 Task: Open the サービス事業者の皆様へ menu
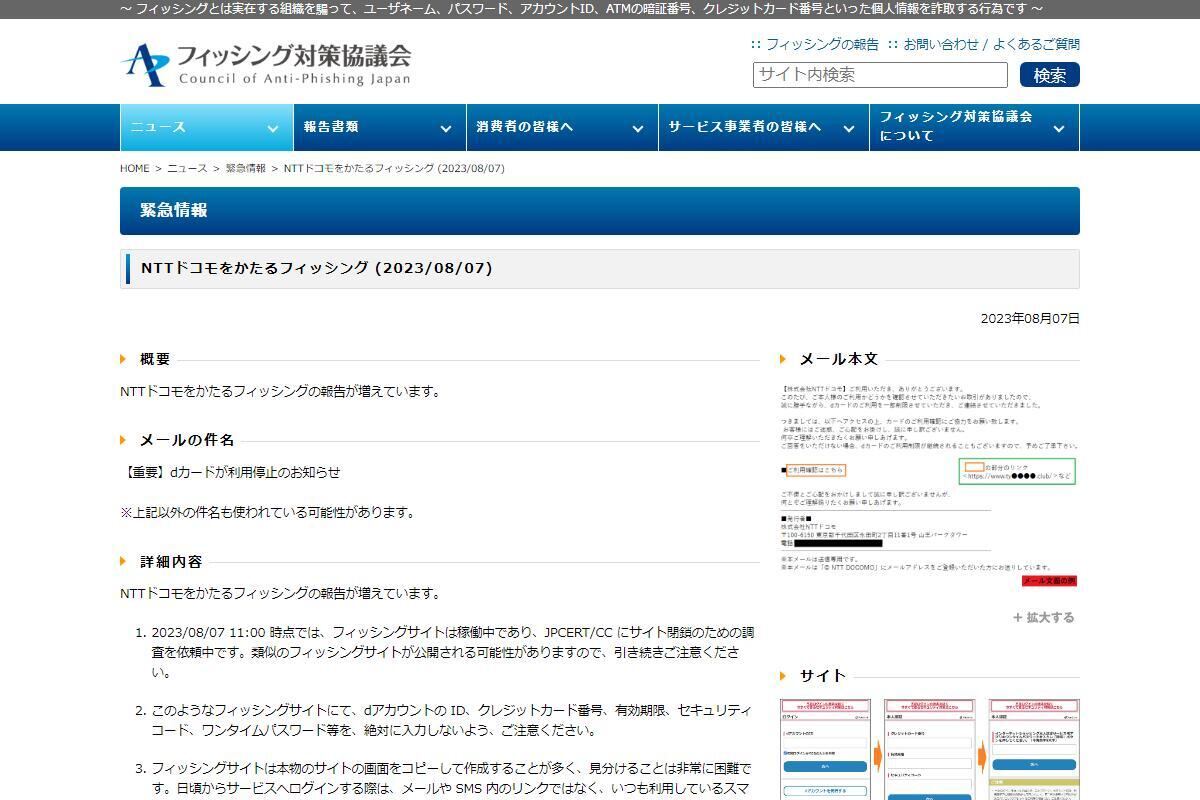coord(763,127)
